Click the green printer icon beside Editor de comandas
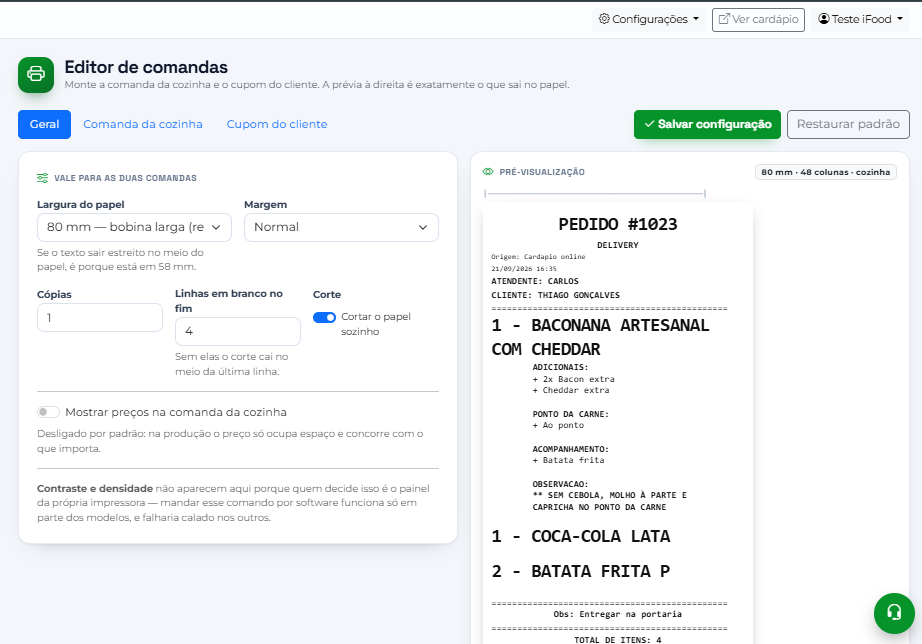Image resolution: width=922 pixels, height=644 pixels. click(x=36, y=75)
